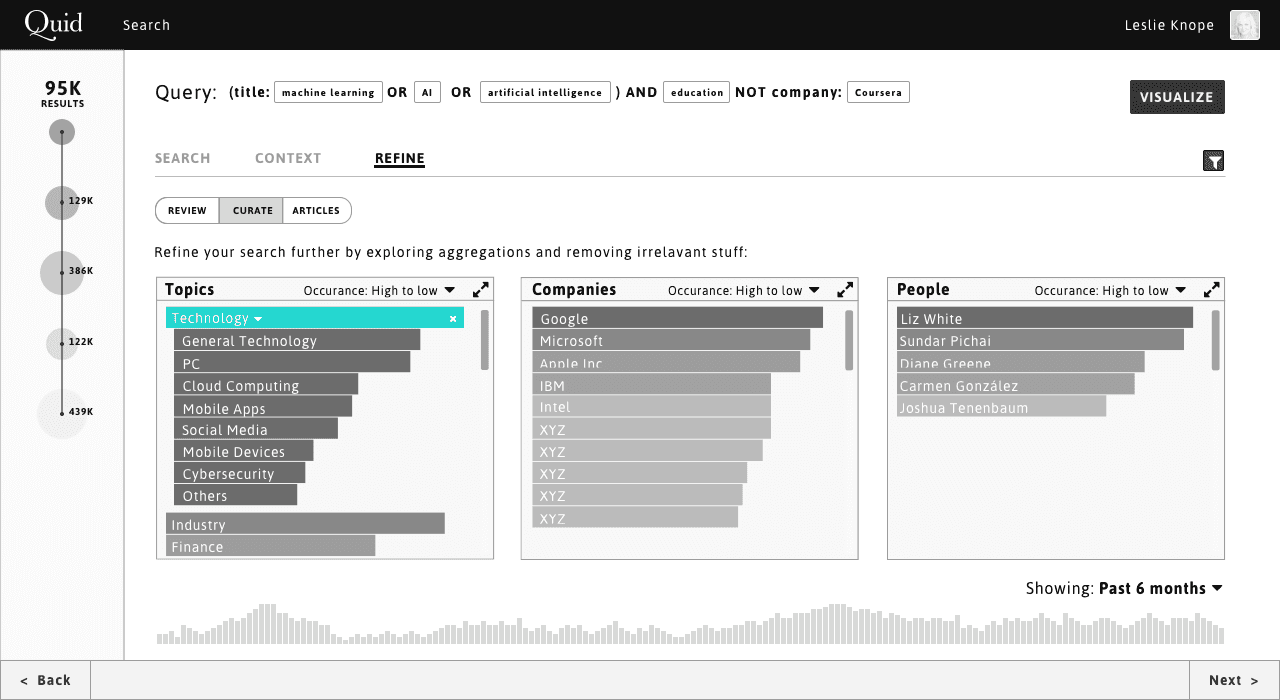Select the Sundar Pichai person bar

click(1040, 340)
